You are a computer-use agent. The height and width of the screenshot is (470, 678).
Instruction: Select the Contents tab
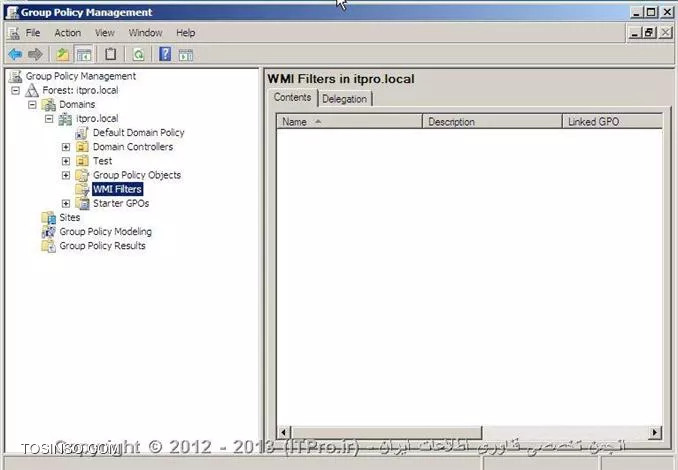(x=293, y=97)
